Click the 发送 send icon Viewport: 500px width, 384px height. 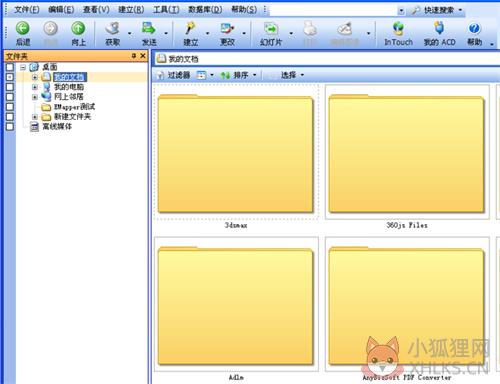(148, 29)
